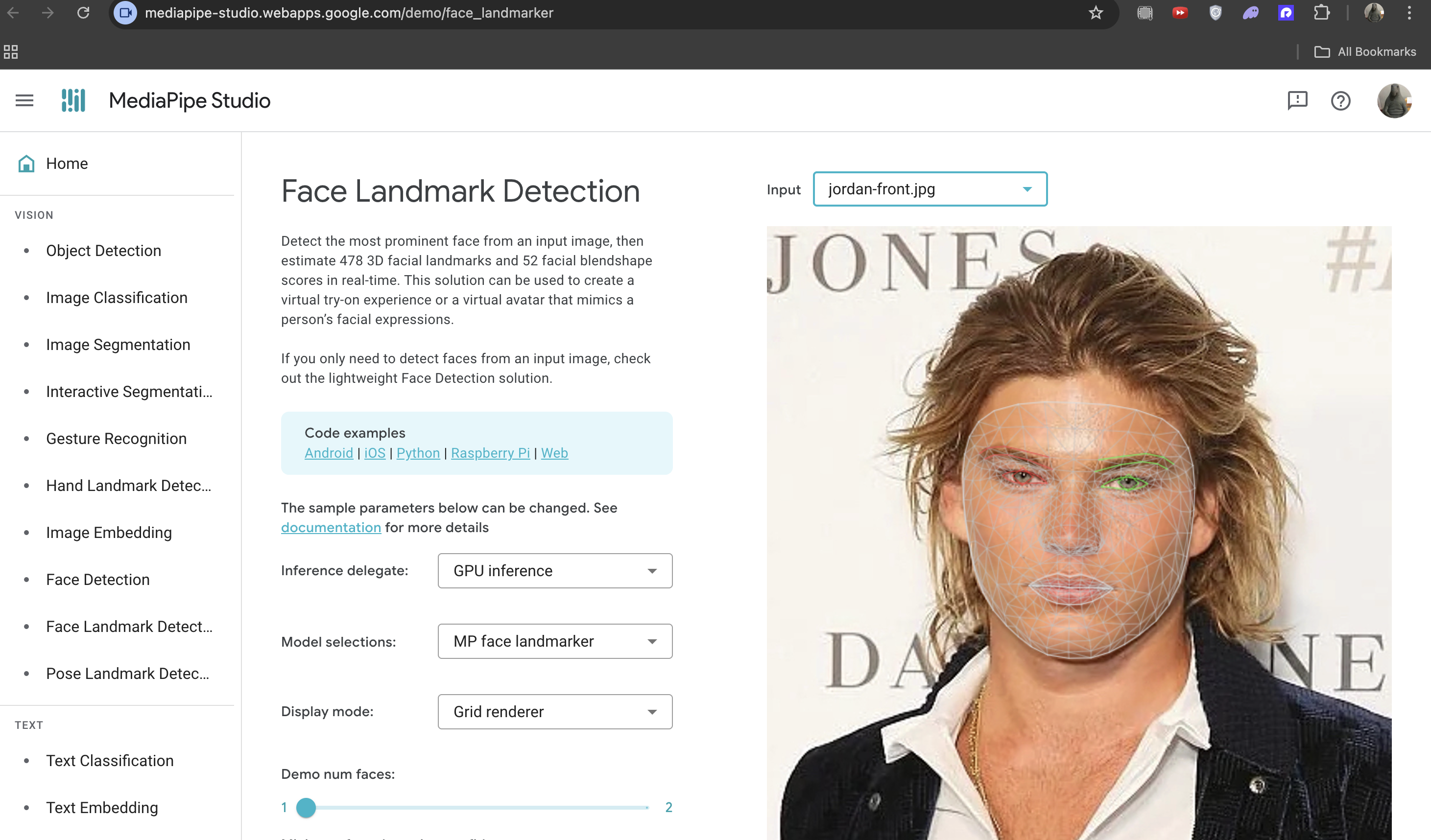Click the Demo num faces slider handle
1431x840 pixels.
tap(306, 807)
